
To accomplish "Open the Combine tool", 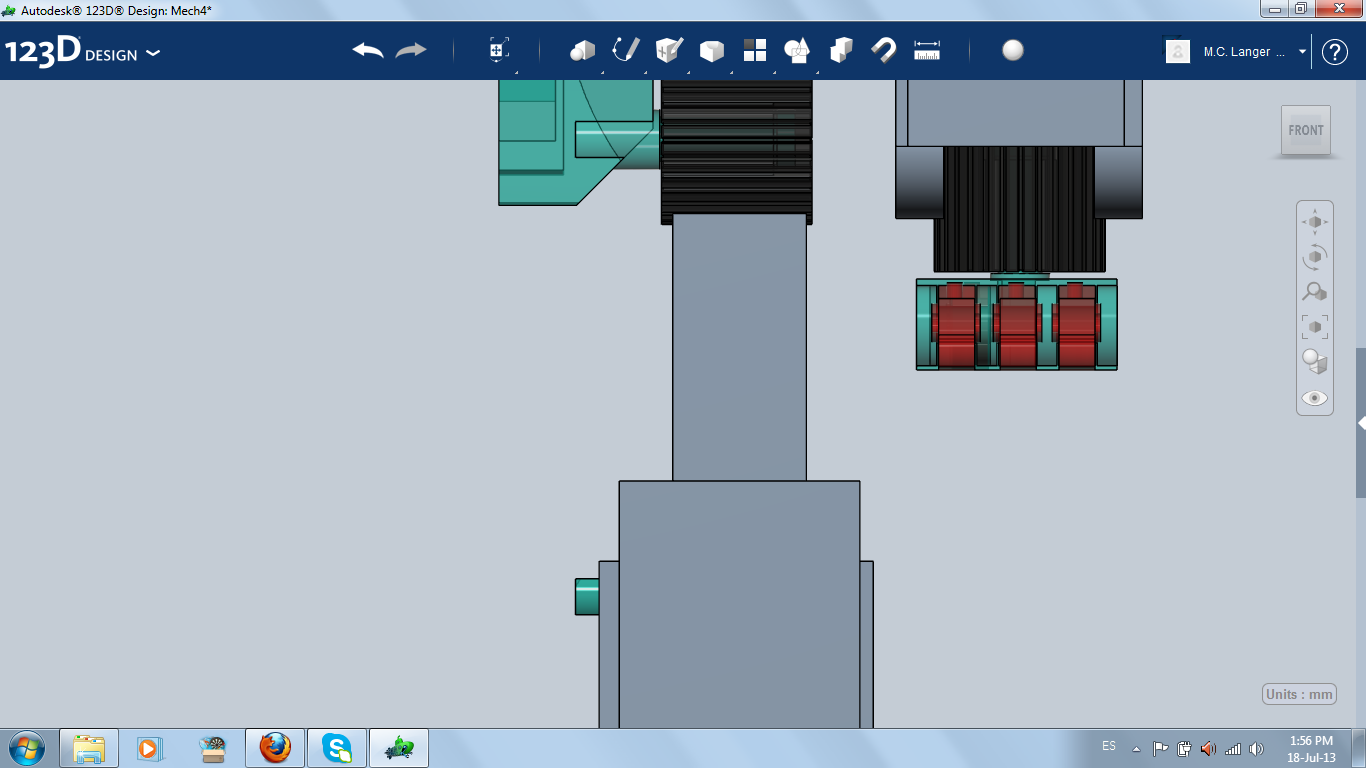I will (841, 50).
